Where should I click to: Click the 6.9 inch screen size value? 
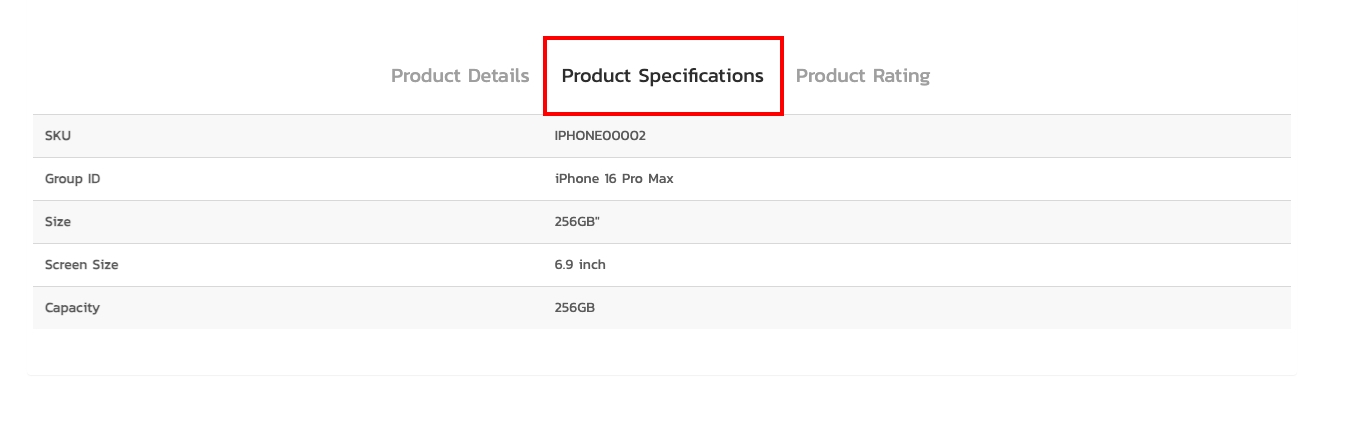point(580,265)
